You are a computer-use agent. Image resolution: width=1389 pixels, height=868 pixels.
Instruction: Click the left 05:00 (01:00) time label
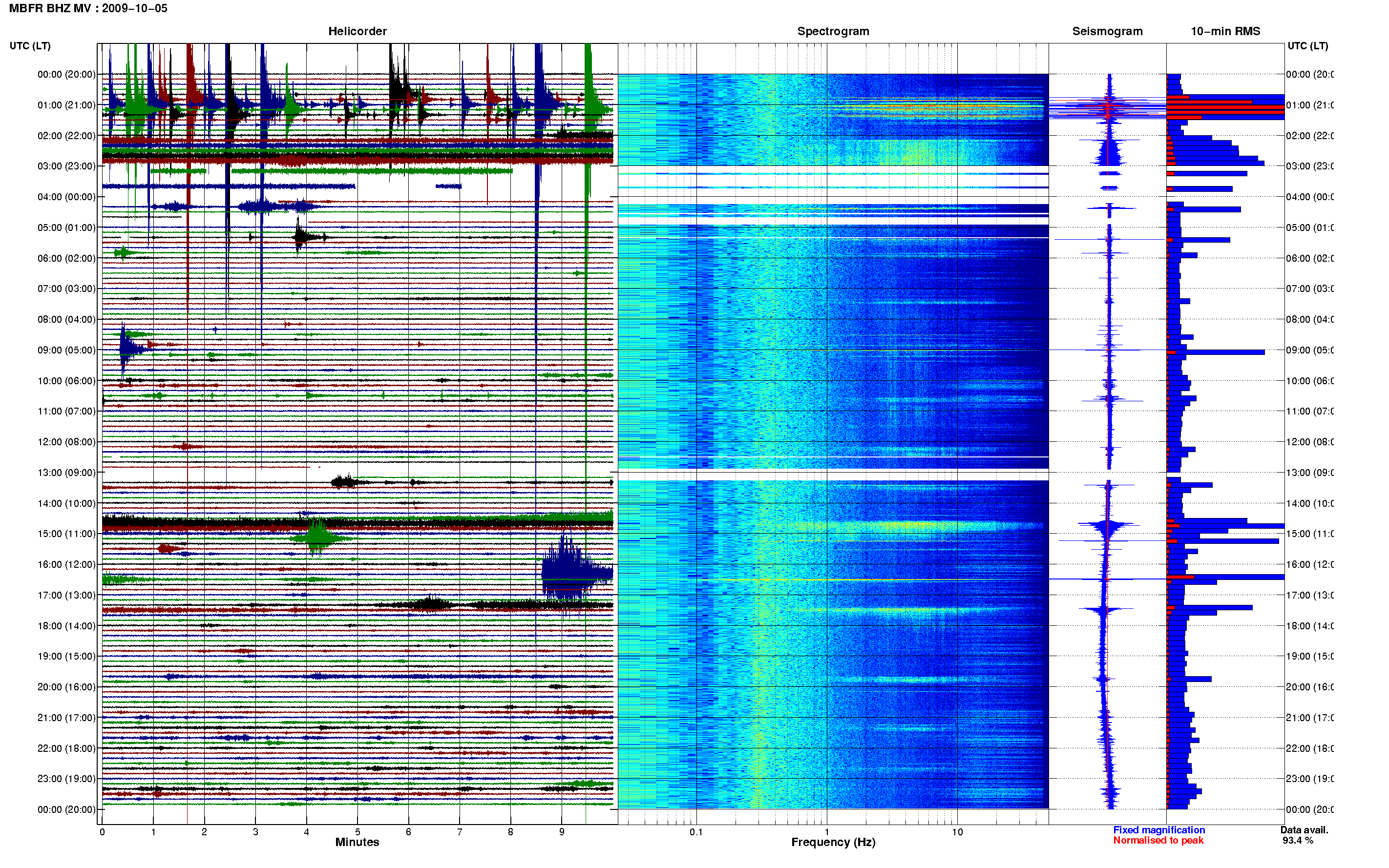66,227
